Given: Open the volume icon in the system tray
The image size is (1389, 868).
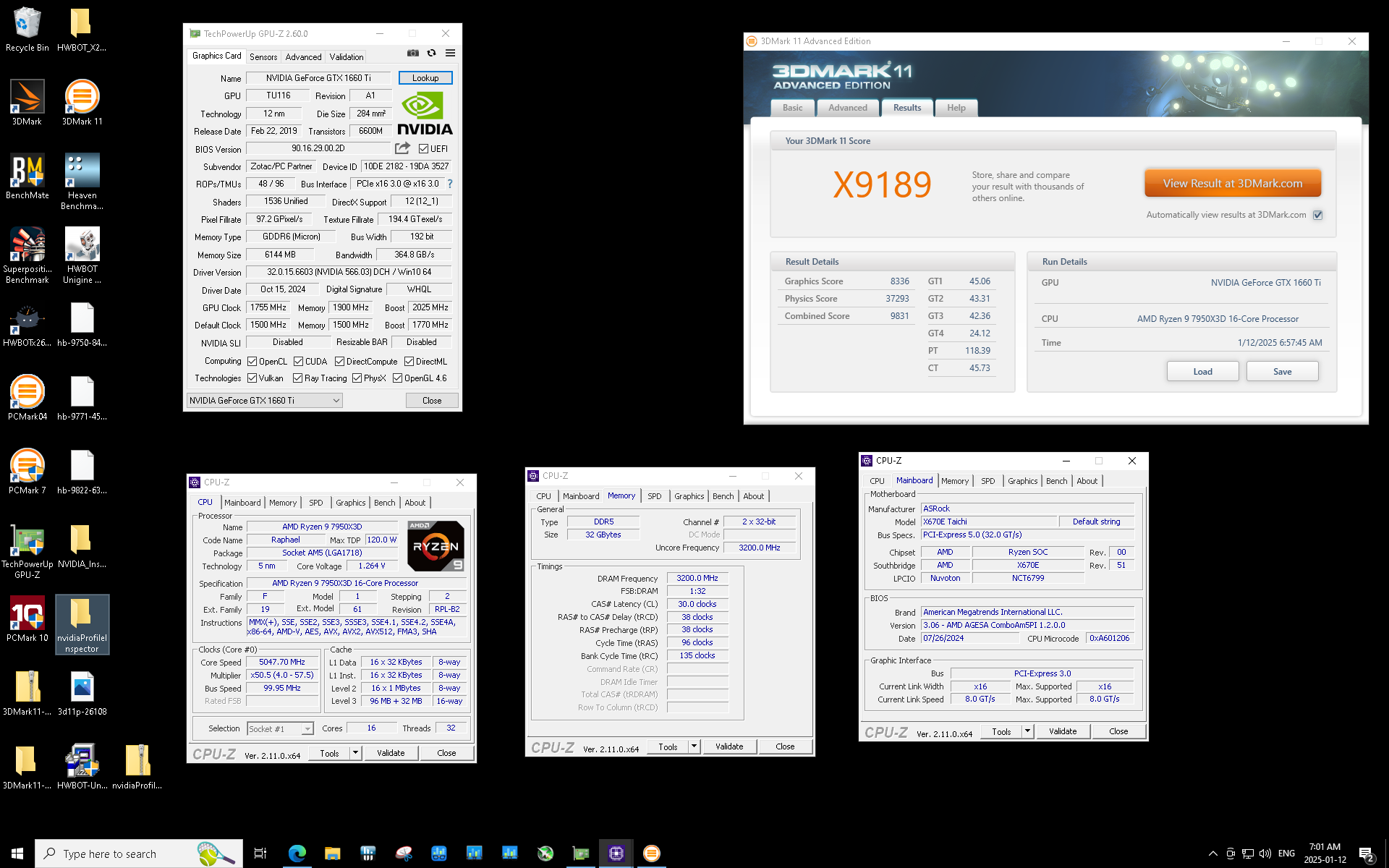Looking at the screenshot, I should 1265,854.
